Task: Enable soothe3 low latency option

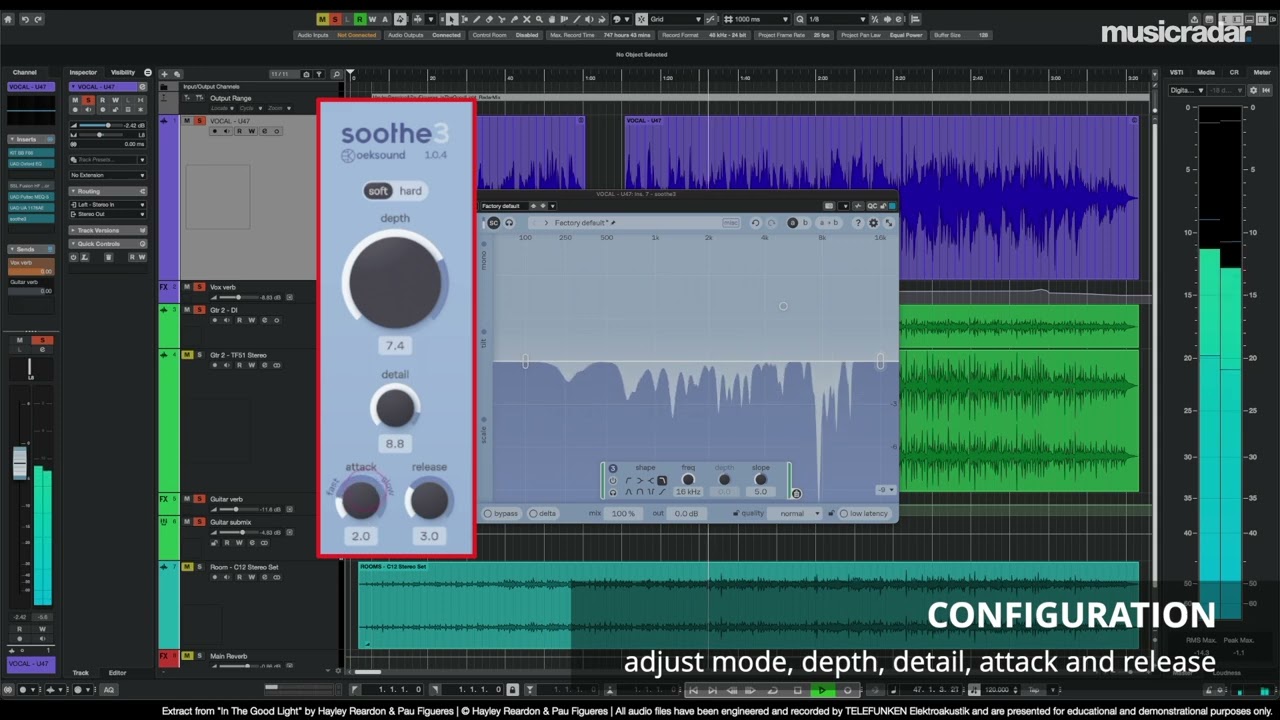Action: point(864,513)
